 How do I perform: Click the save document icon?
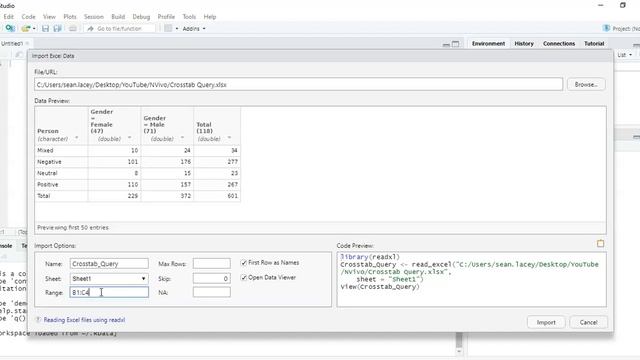click(x=45, y=29)
